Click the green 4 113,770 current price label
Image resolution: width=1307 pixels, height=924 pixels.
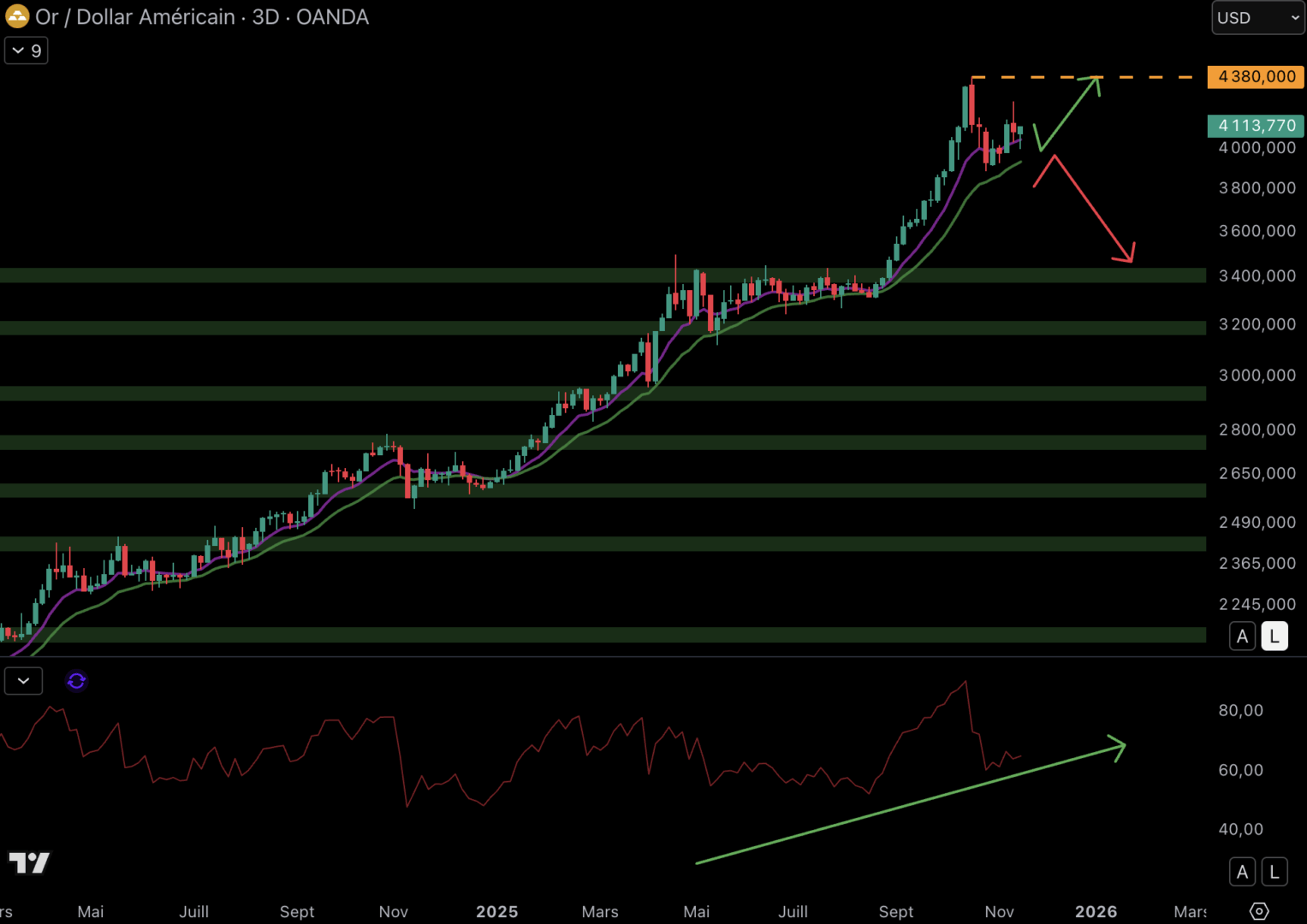(1256, 126)
